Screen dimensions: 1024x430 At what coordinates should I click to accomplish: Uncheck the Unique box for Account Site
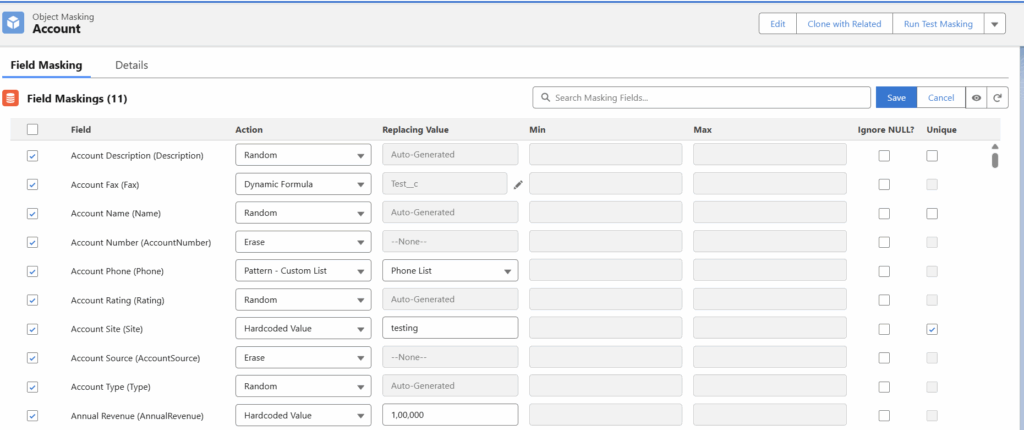pos(932,329)
